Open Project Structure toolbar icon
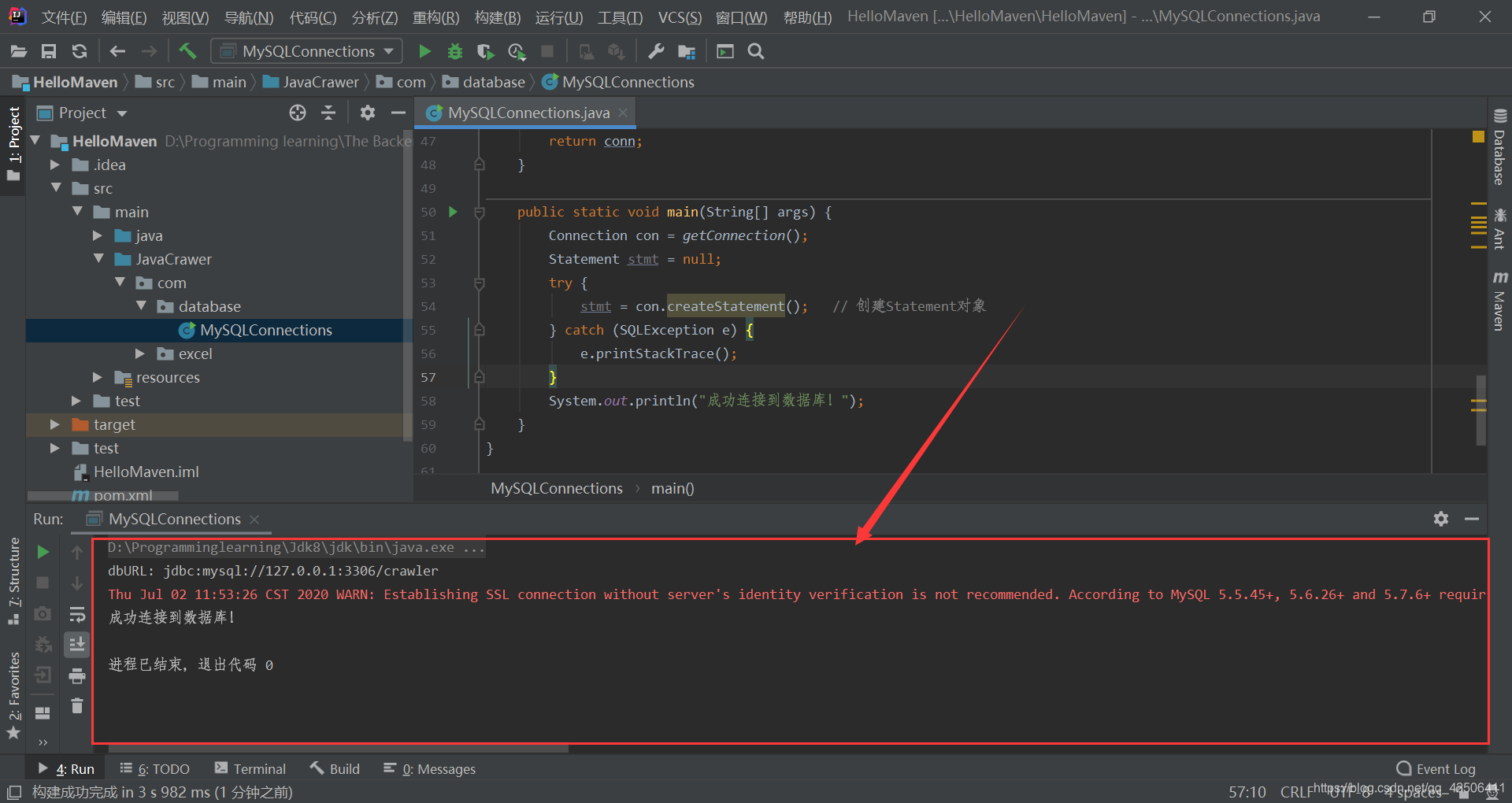Image resolution: width=1512 pixels, height=803 pixels. [687, 52]
